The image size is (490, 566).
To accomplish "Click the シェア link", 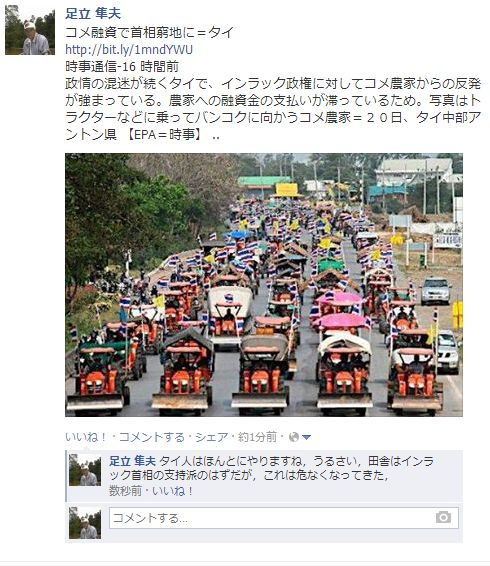I will (x=212, y=437).
